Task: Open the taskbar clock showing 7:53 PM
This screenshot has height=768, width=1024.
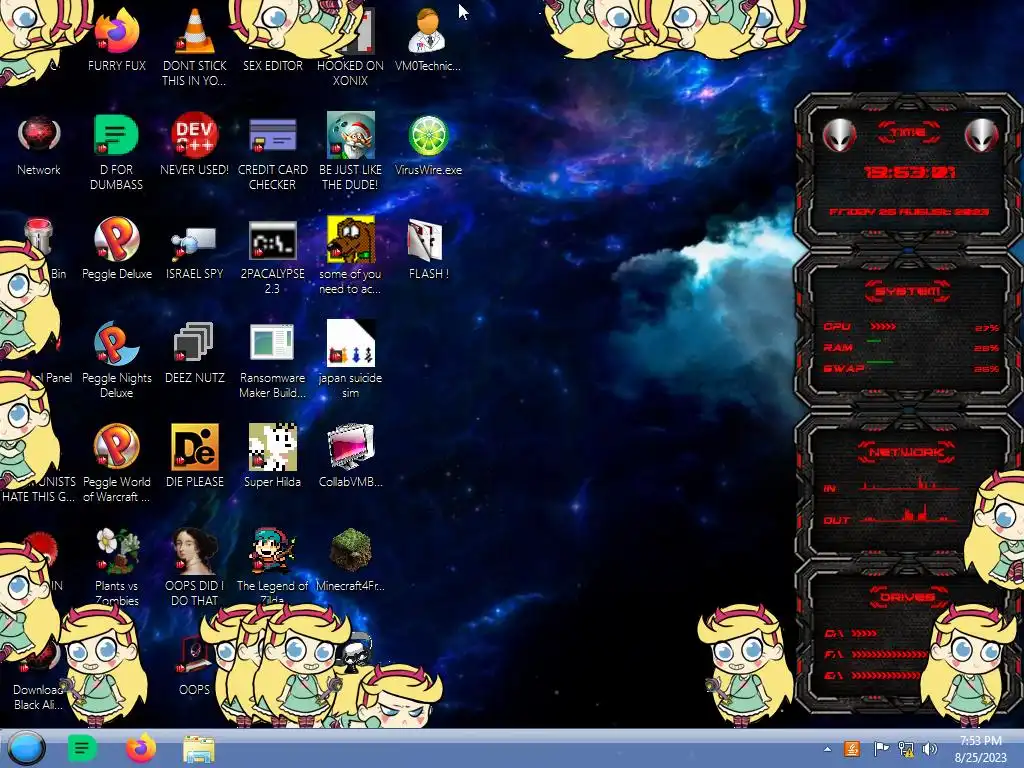Action: tap(980, 749)
